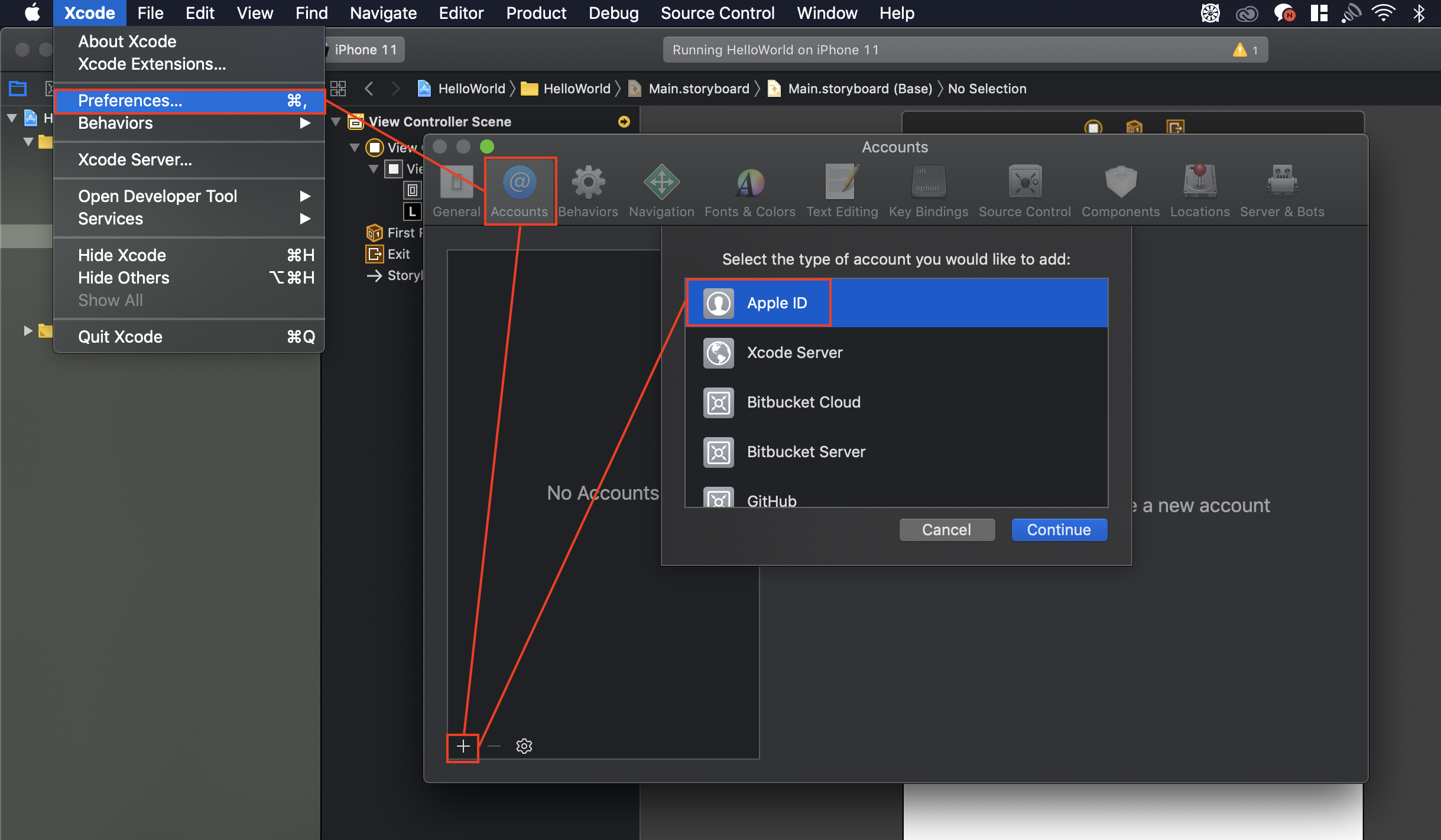Screen dimensions: 1441x840
Task: Click the minus button to remove account
Action: tap(494, 747)
